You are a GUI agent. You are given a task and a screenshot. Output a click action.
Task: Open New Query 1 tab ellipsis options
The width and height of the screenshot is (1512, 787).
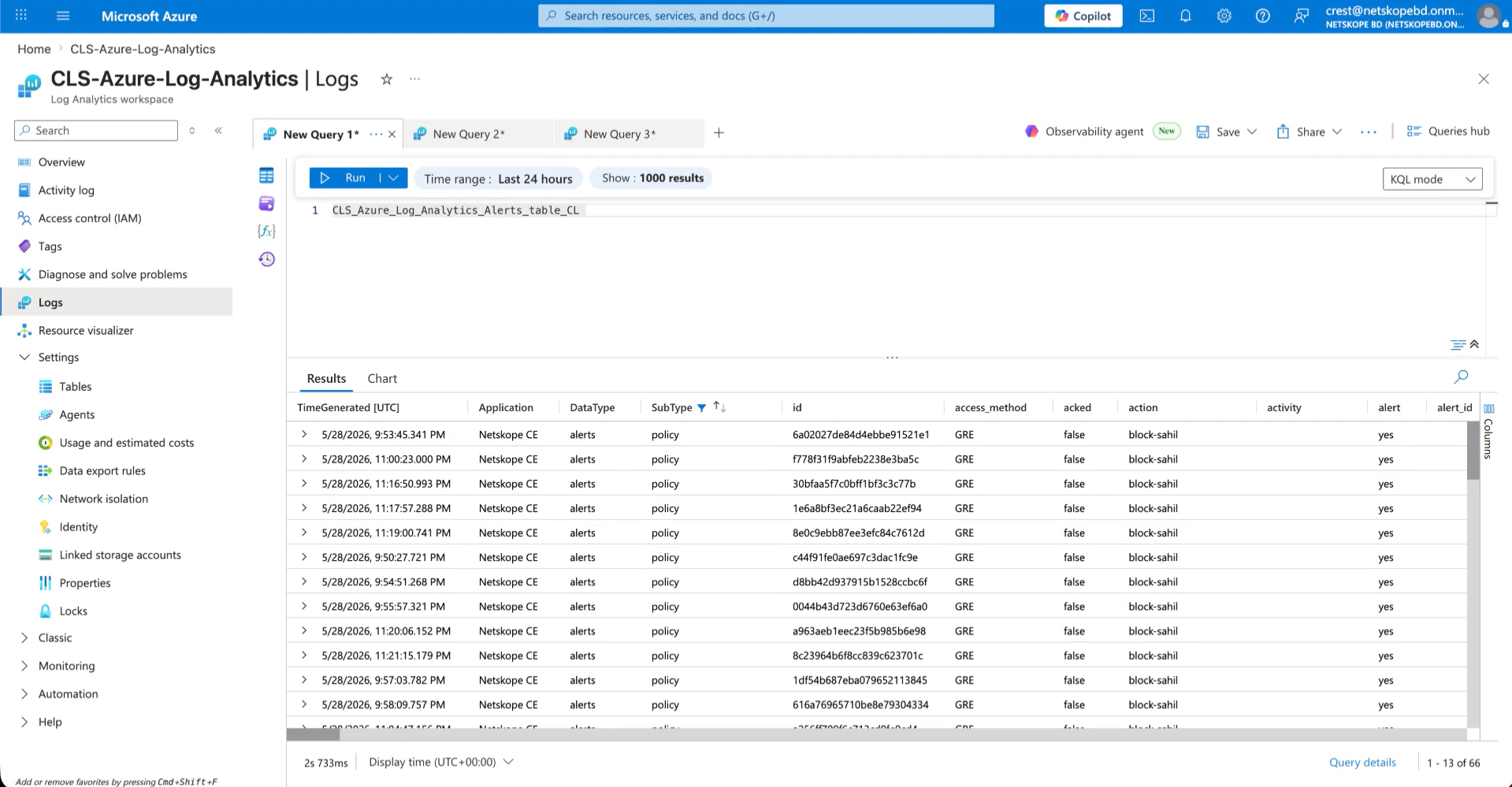tap(376, 134)
